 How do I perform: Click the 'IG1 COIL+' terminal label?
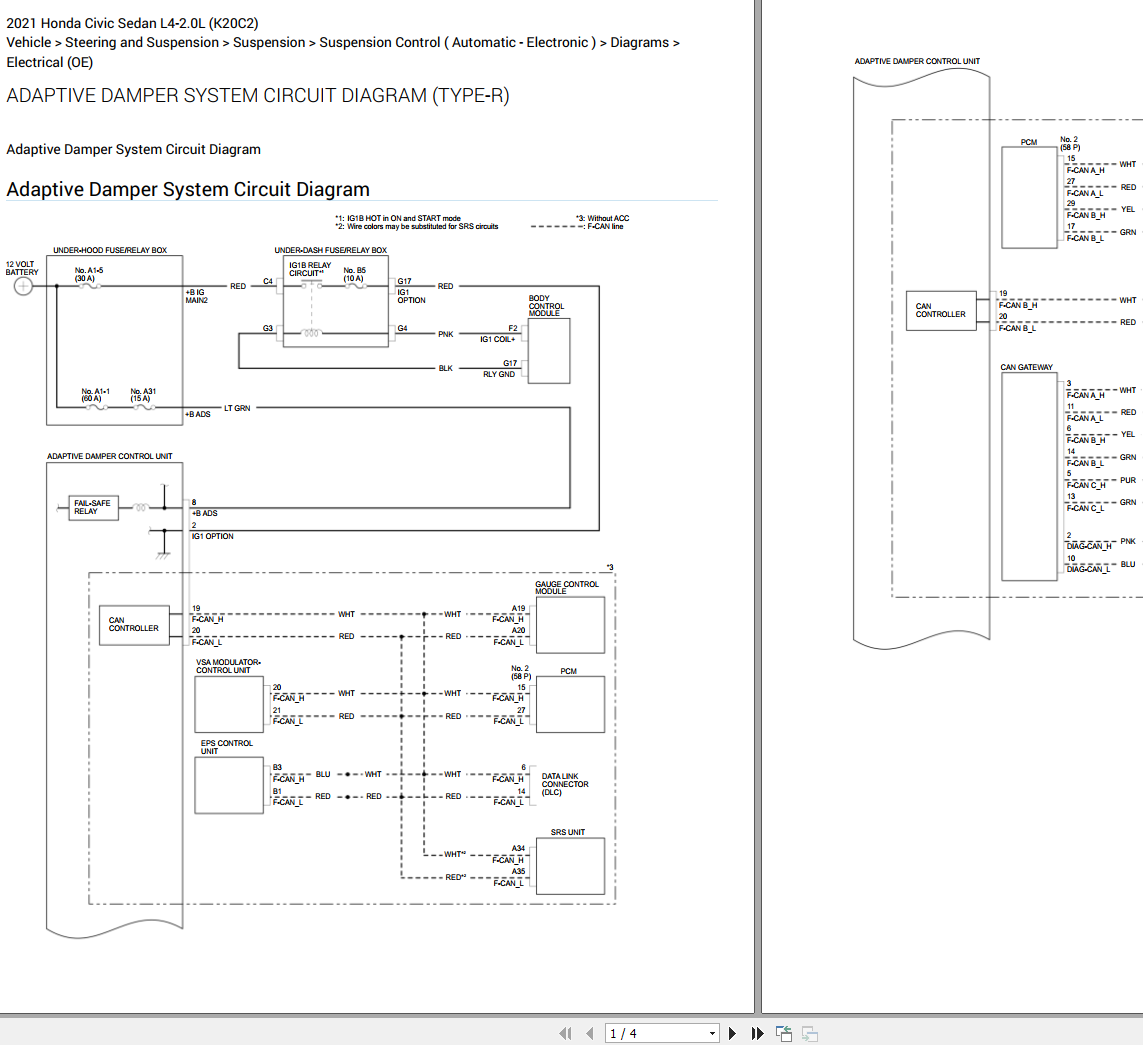point(498,339)
